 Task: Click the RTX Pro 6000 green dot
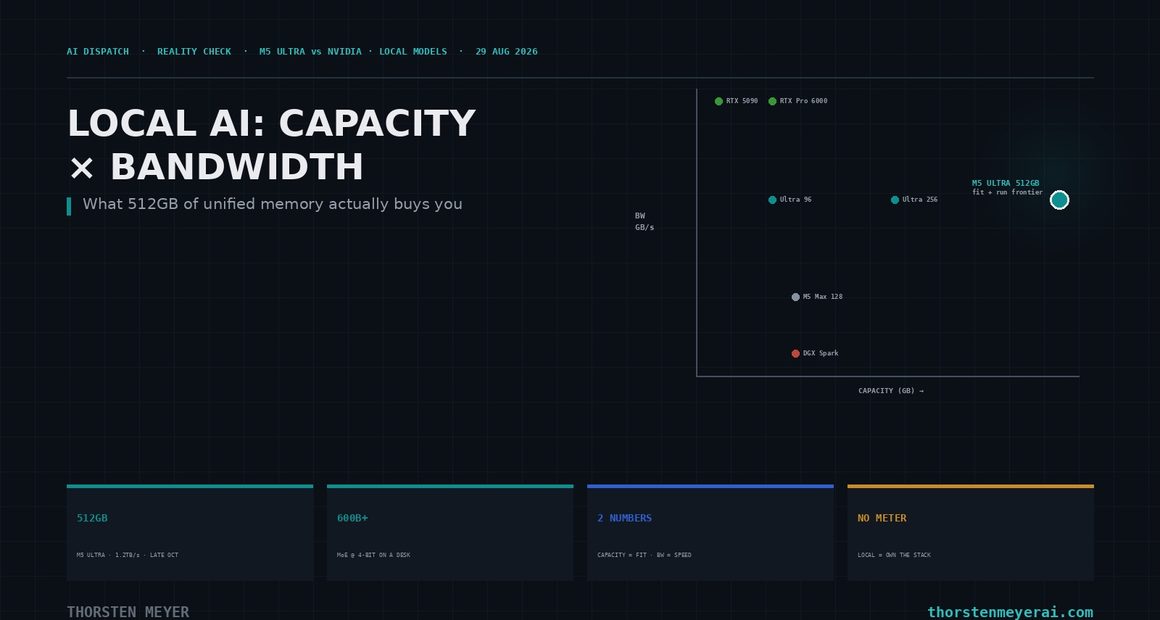pos(772,101)
